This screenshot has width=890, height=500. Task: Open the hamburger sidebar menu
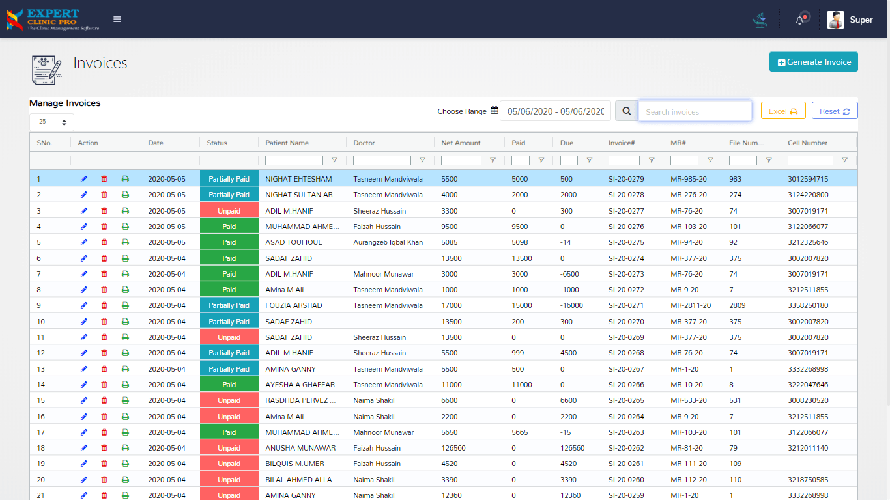[x=117, y=19]
